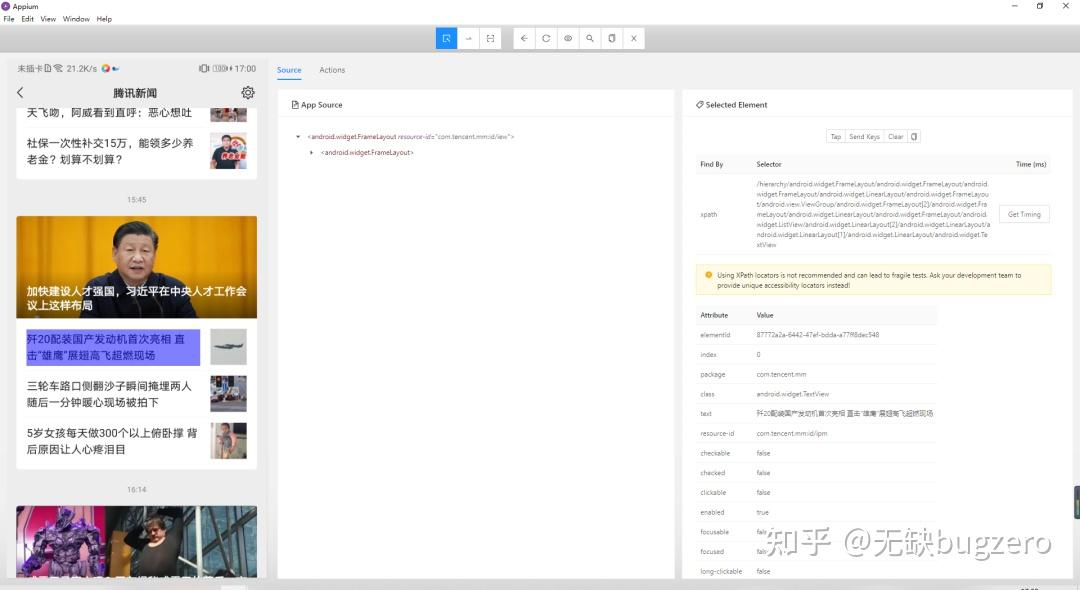
Task: Select root FrameLayout with resource-id in tree
Action: tap(411, 136)
